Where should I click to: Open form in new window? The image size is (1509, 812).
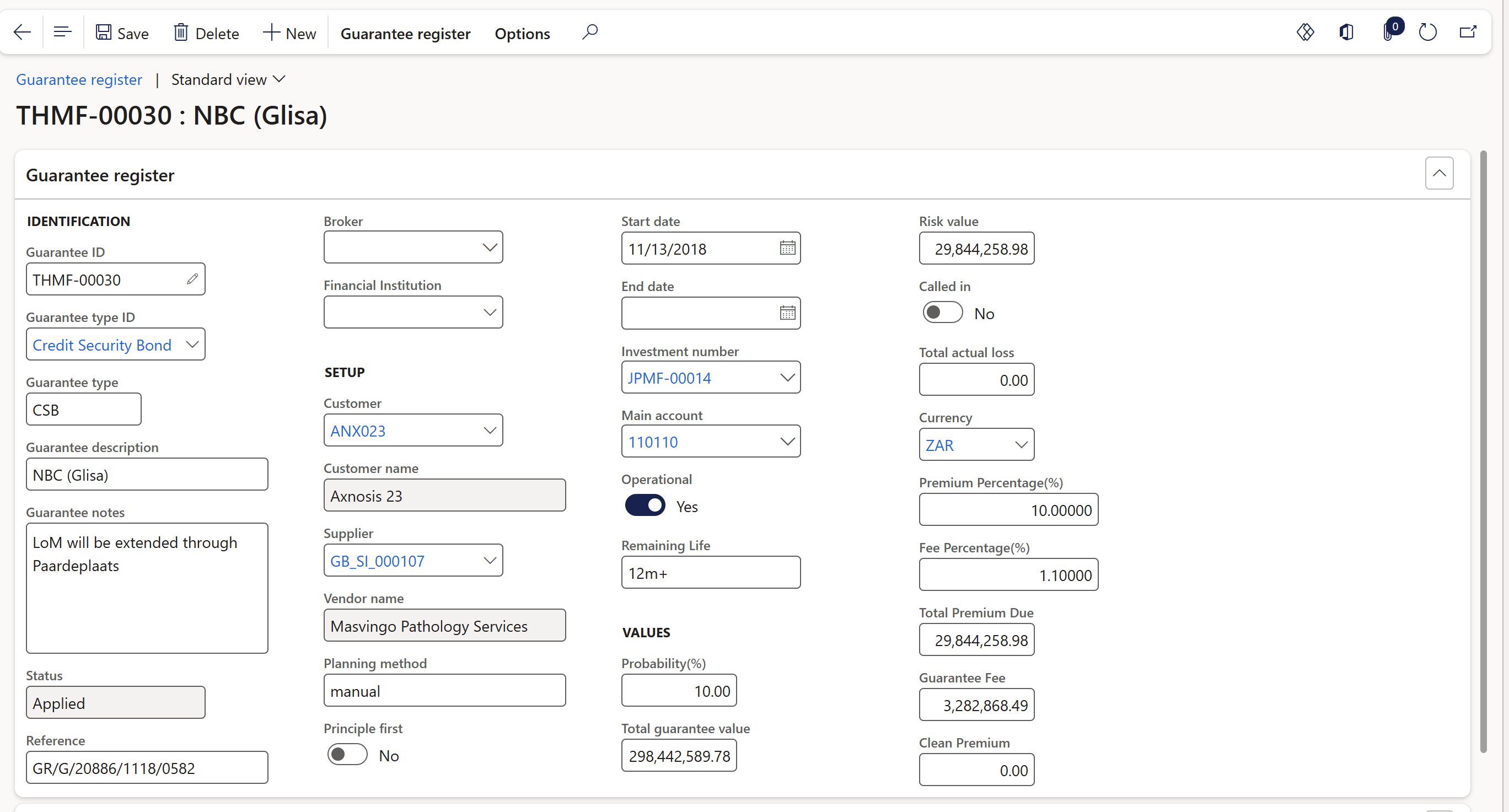click(1468, 32)
